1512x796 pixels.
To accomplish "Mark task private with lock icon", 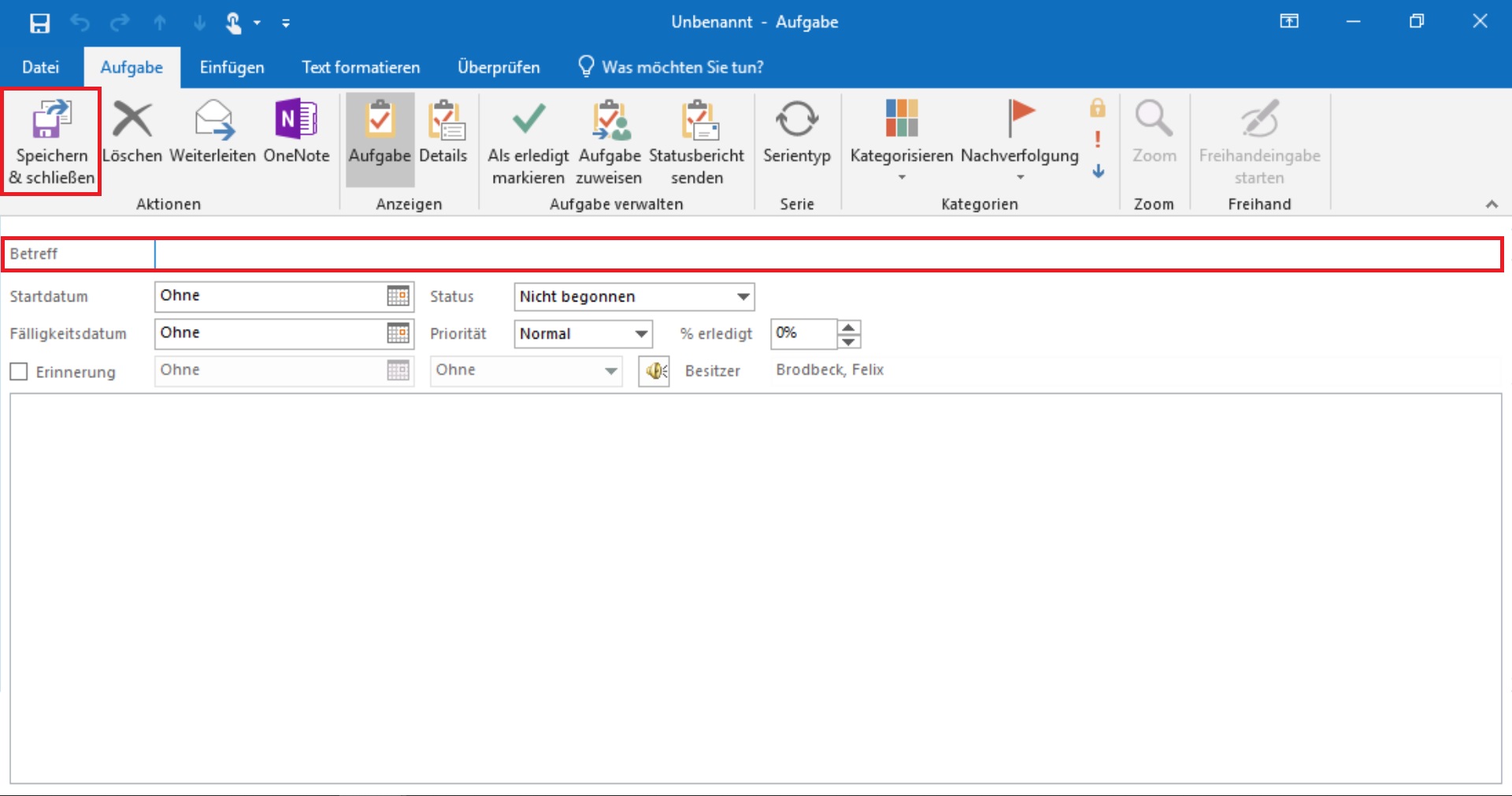I will (1098, 107).
